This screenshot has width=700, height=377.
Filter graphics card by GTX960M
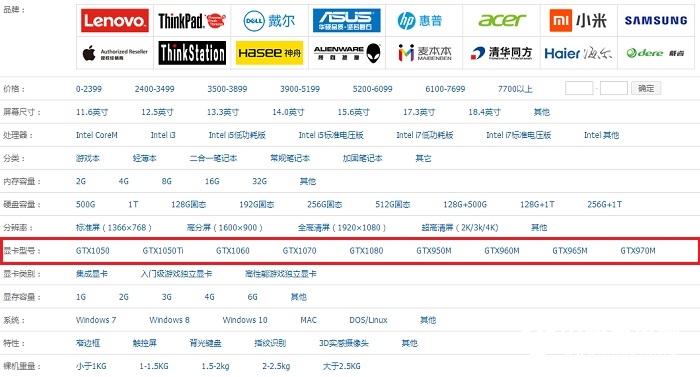tap(502, 251)
